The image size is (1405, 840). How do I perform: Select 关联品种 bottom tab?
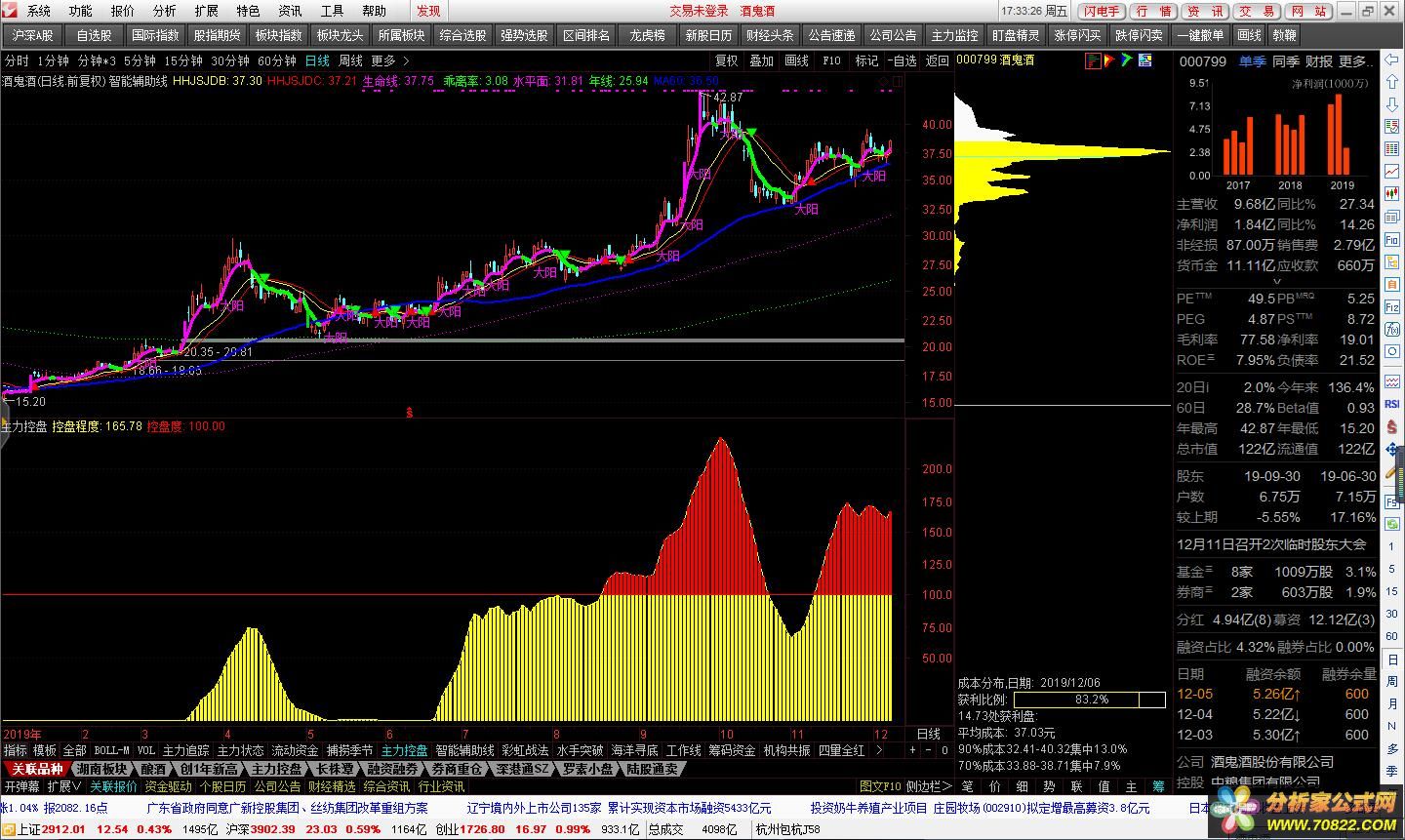coord(37,769)
